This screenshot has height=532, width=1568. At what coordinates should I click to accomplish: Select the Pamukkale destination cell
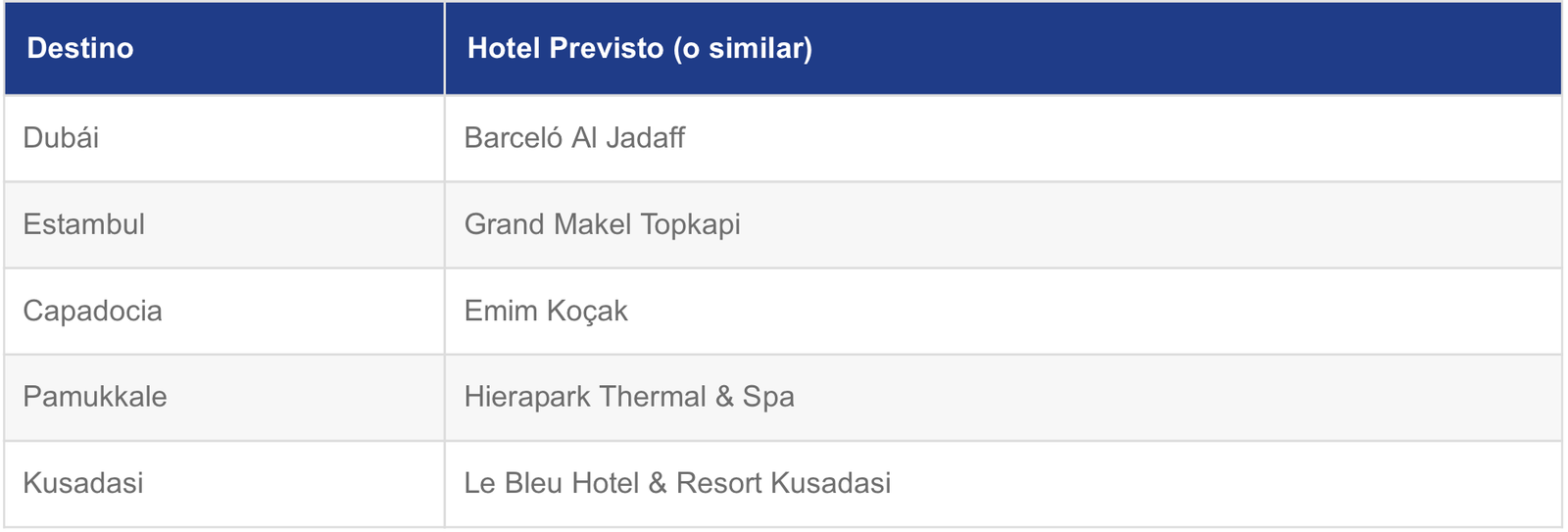tap(224, 397)
